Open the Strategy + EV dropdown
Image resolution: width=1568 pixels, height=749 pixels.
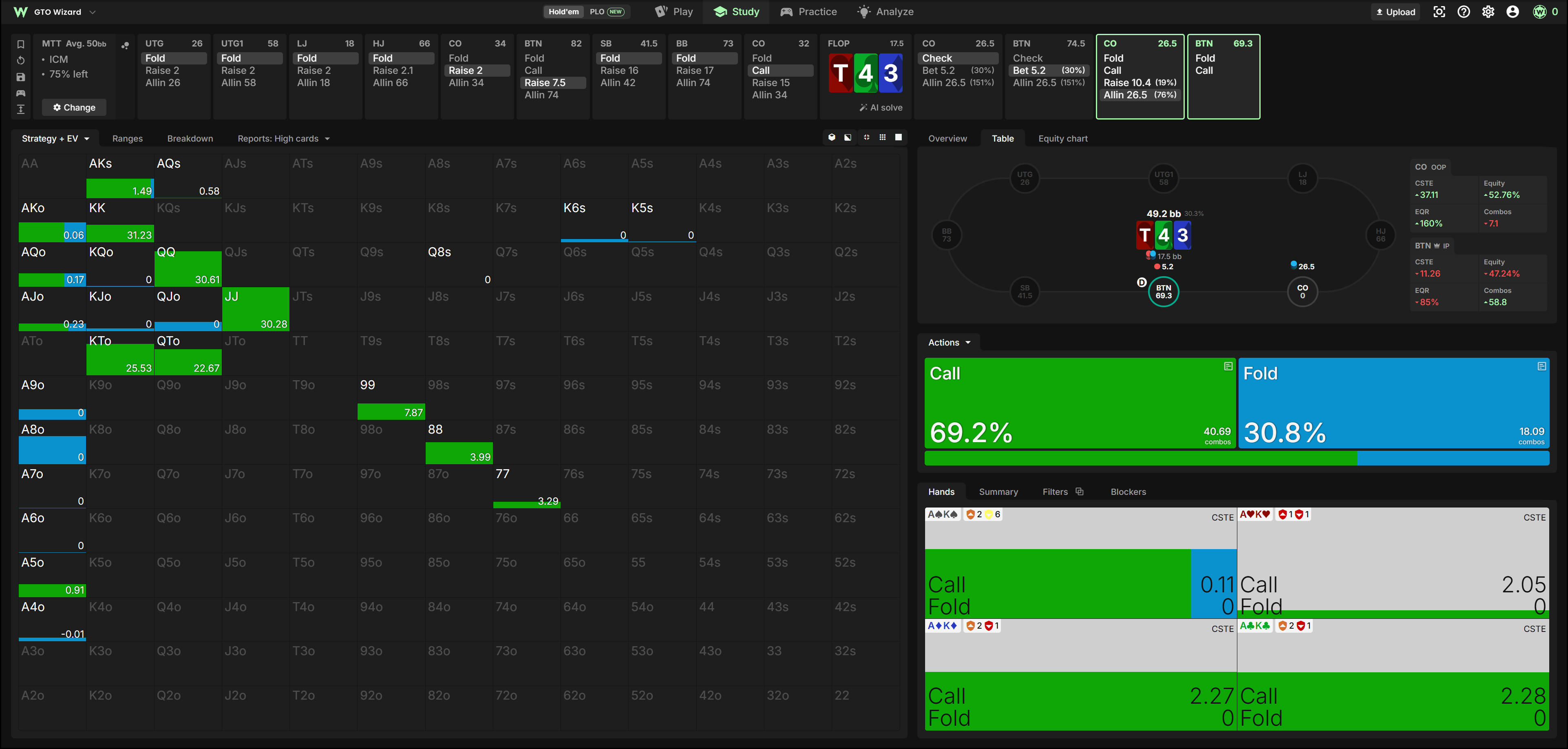55,139
